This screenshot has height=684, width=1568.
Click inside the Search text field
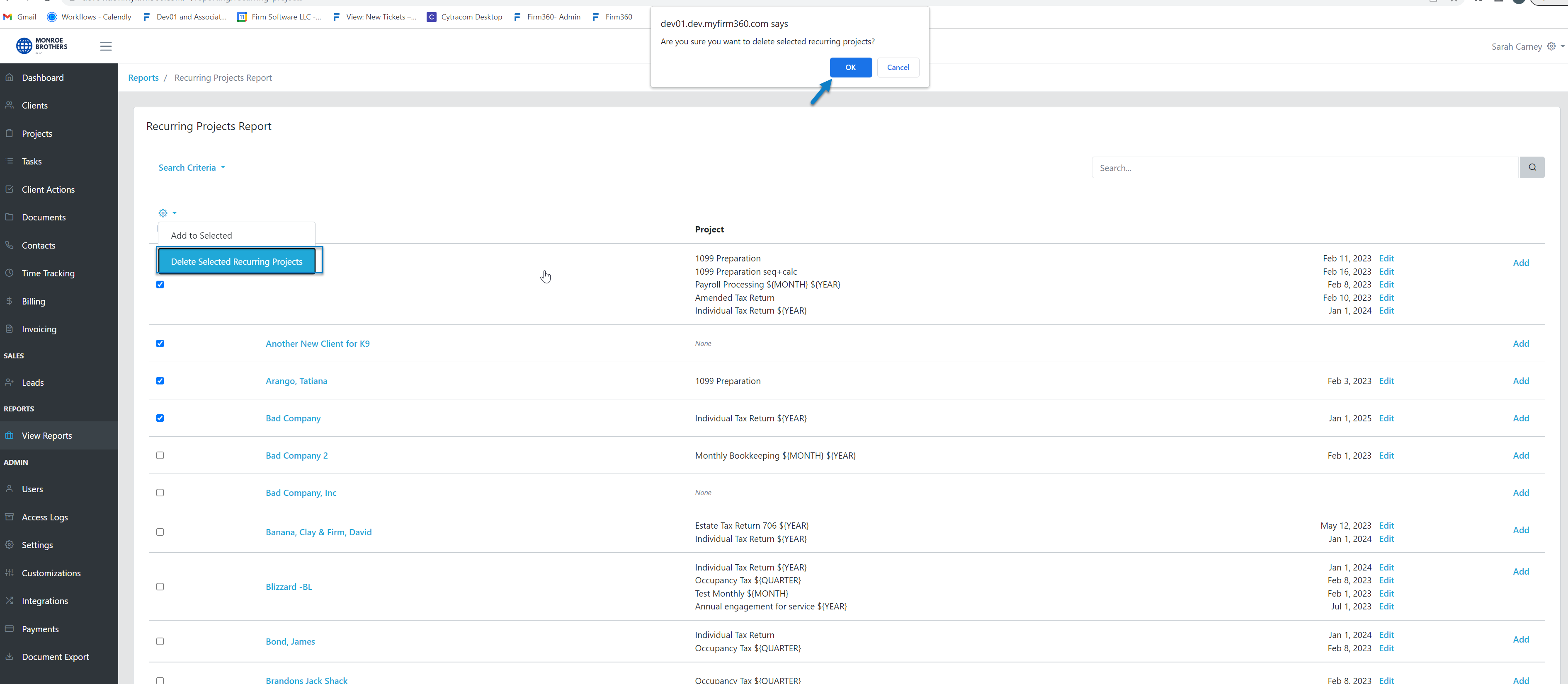pos(1278,167)
